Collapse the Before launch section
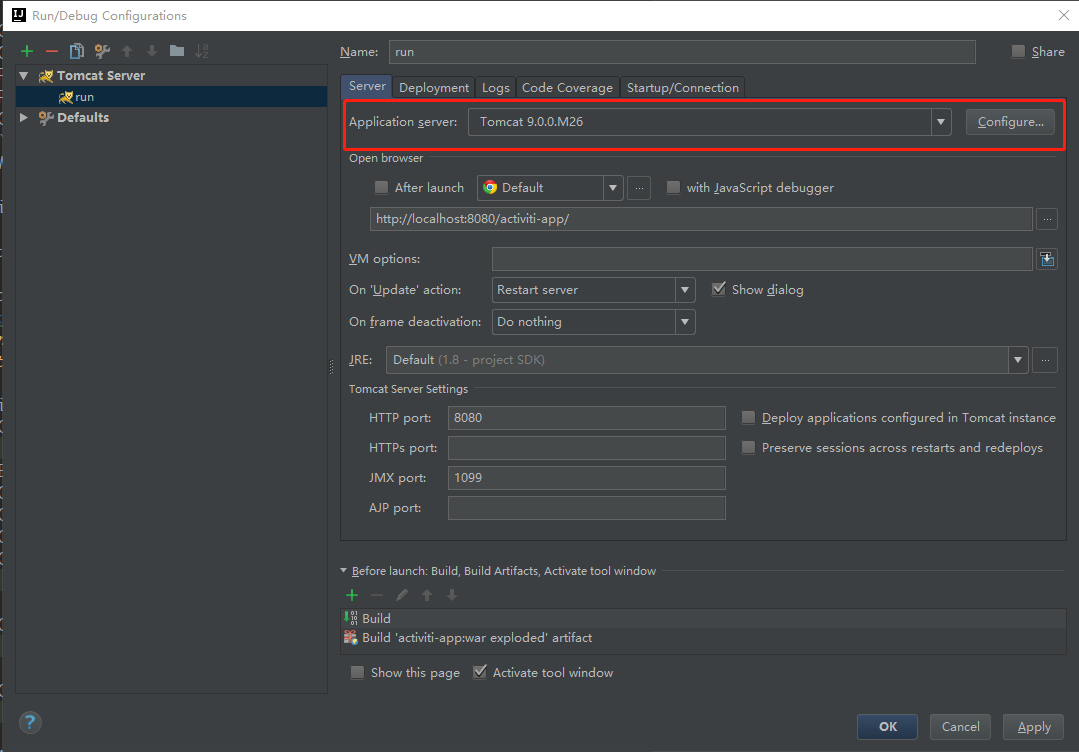 coord(343,570)
